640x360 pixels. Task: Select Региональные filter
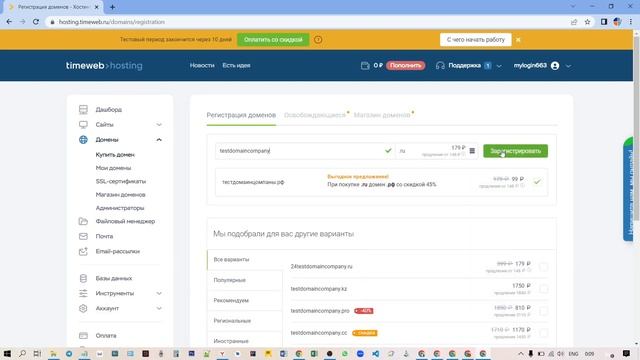click(245, 321)
